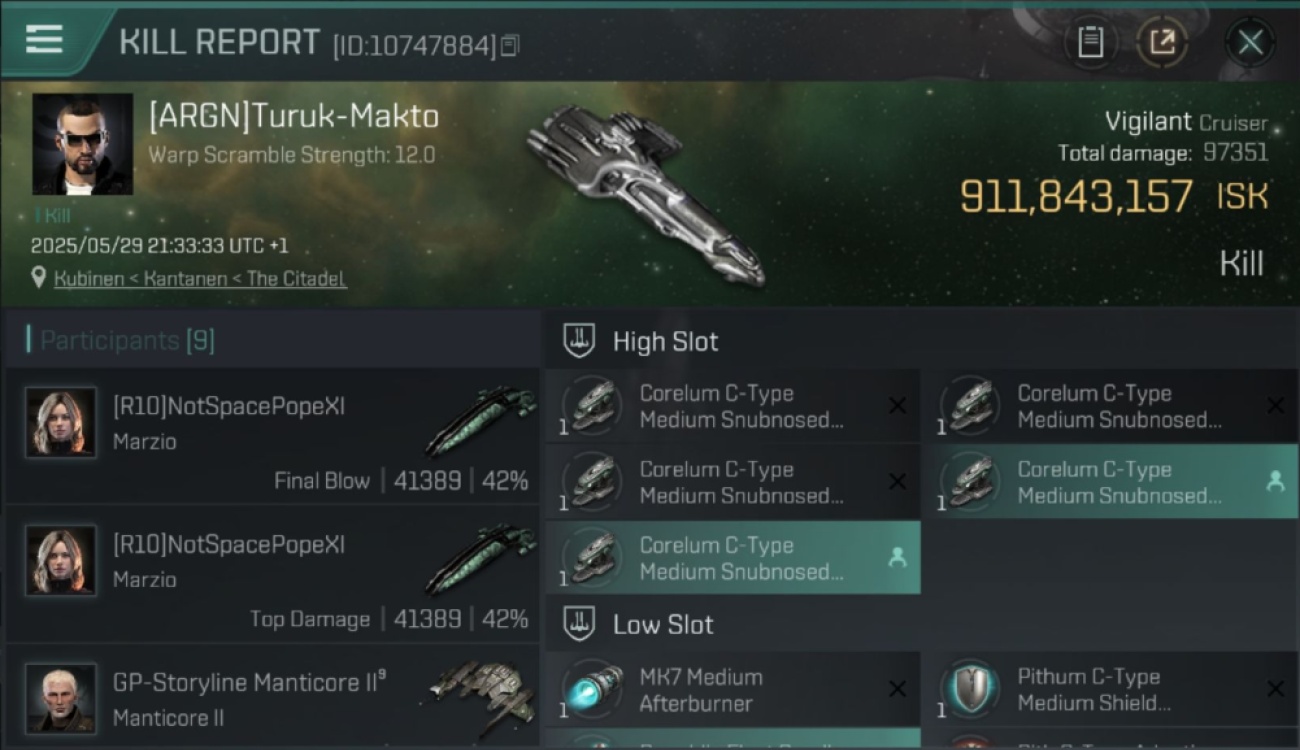Open the GP-Storyline Manticore II participant

(272, 698)
